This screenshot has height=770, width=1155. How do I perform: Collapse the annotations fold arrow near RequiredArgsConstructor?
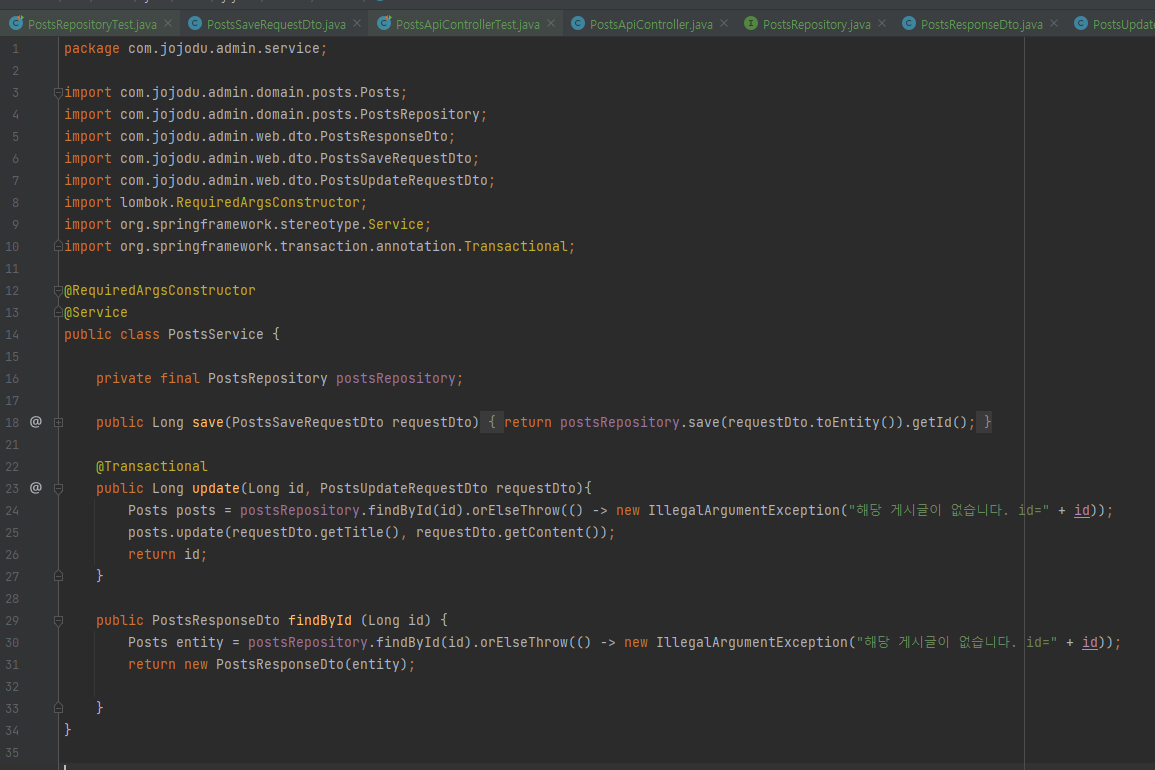click(57, 290)
